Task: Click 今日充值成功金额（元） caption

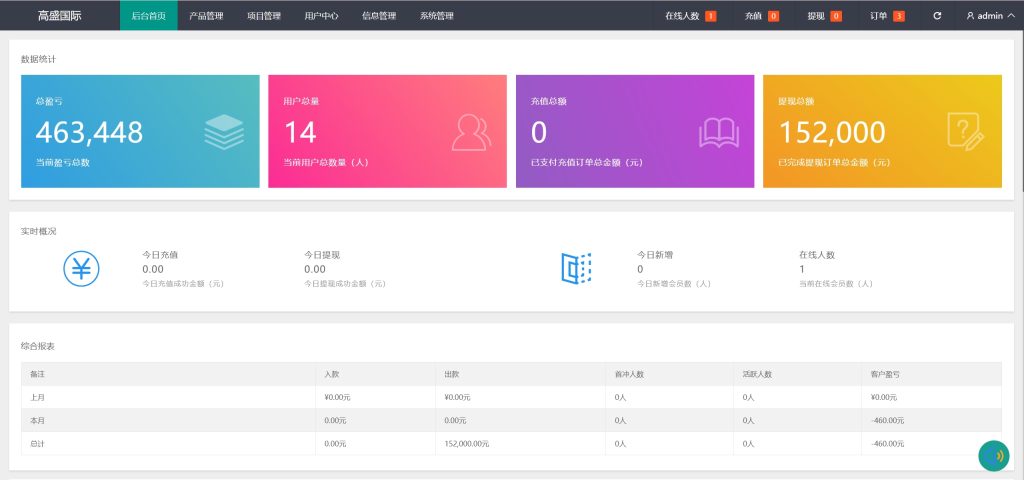Action: (x=183, y=284)
